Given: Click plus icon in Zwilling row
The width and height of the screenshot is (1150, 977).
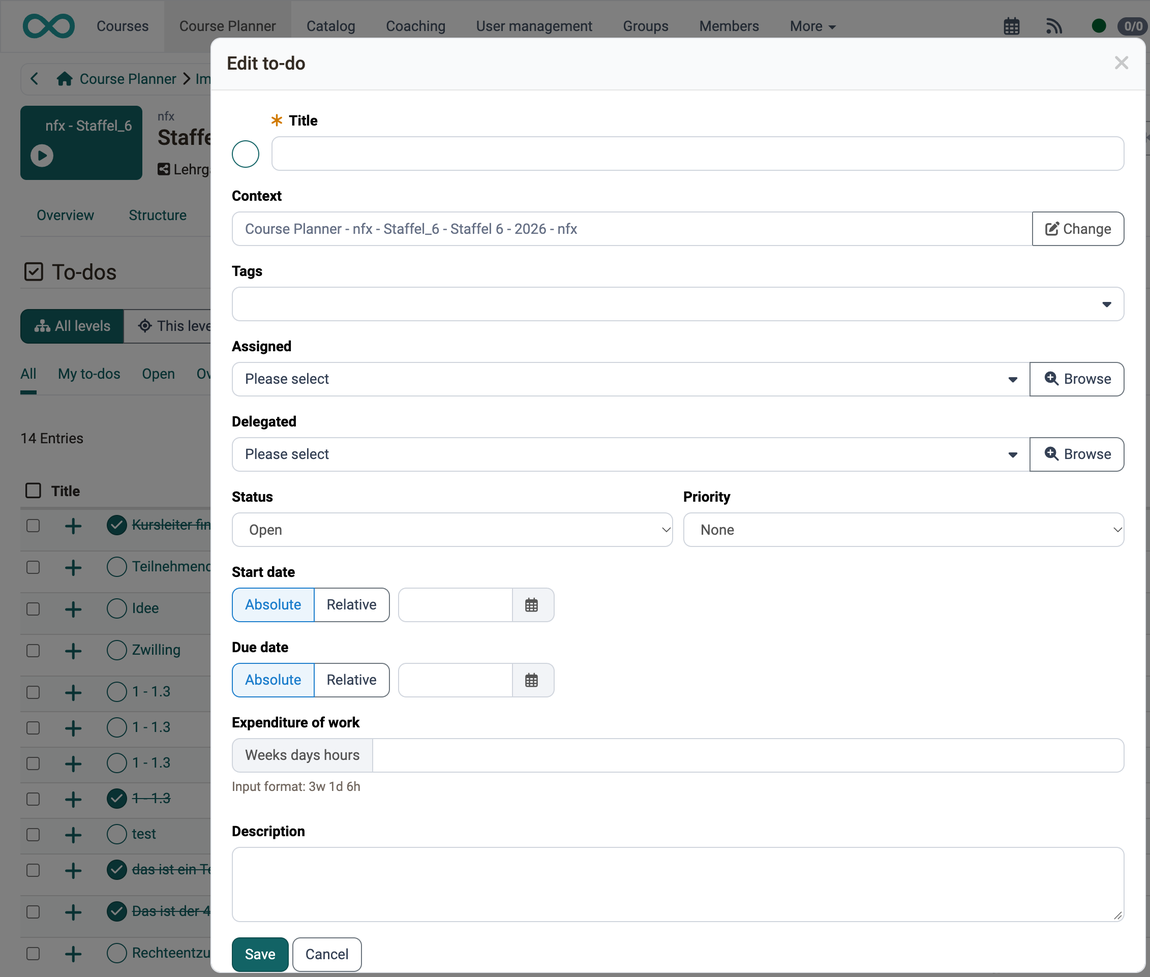Looking at the screenshot, I should click(x=73, y=651).
